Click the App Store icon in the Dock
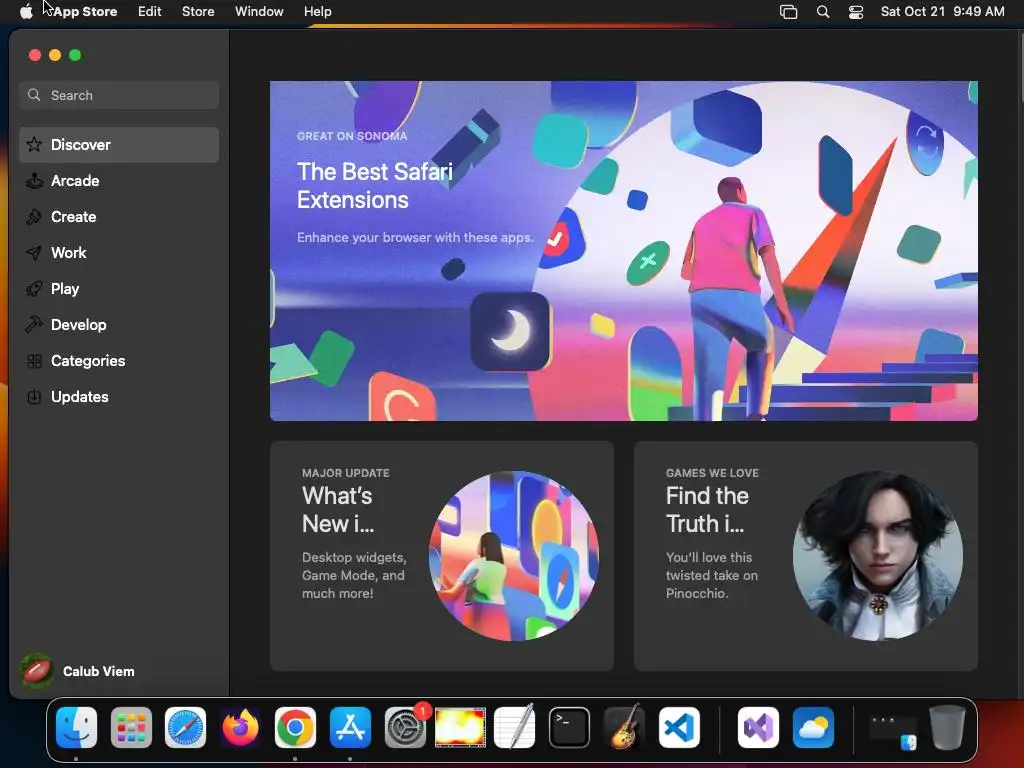The image size is (1024, 768). point(350,728)
